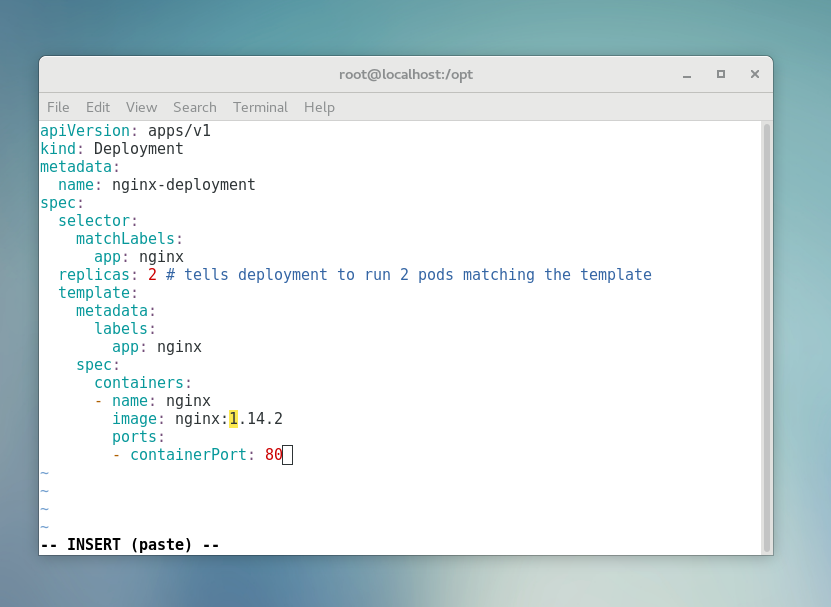Click the terminal's vertical scrollbar
Image resolution: width=831 pixels, height=607 pixels.
click(x=766, y=336)
